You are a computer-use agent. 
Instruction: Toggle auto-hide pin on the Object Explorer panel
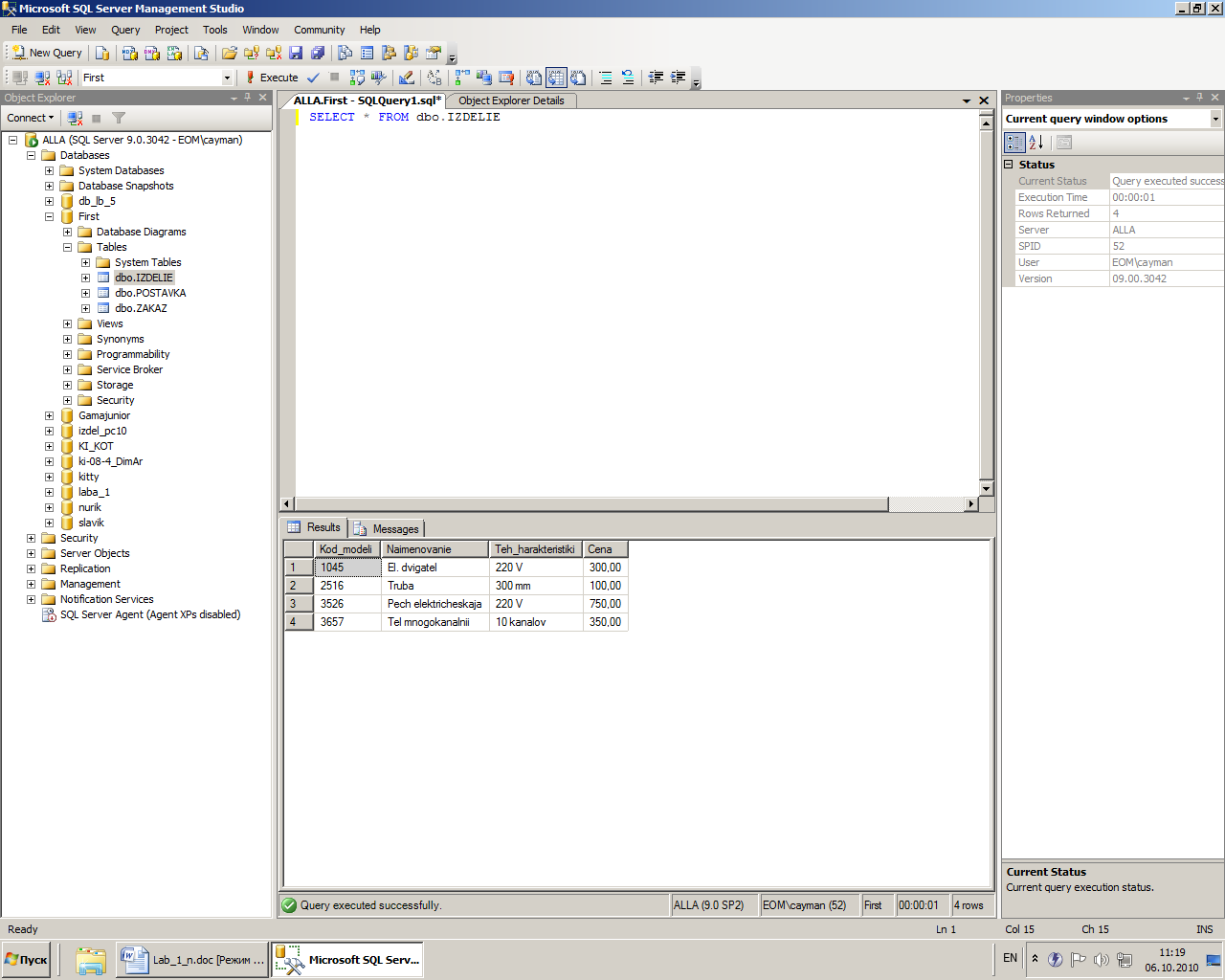tap(248, 98)
